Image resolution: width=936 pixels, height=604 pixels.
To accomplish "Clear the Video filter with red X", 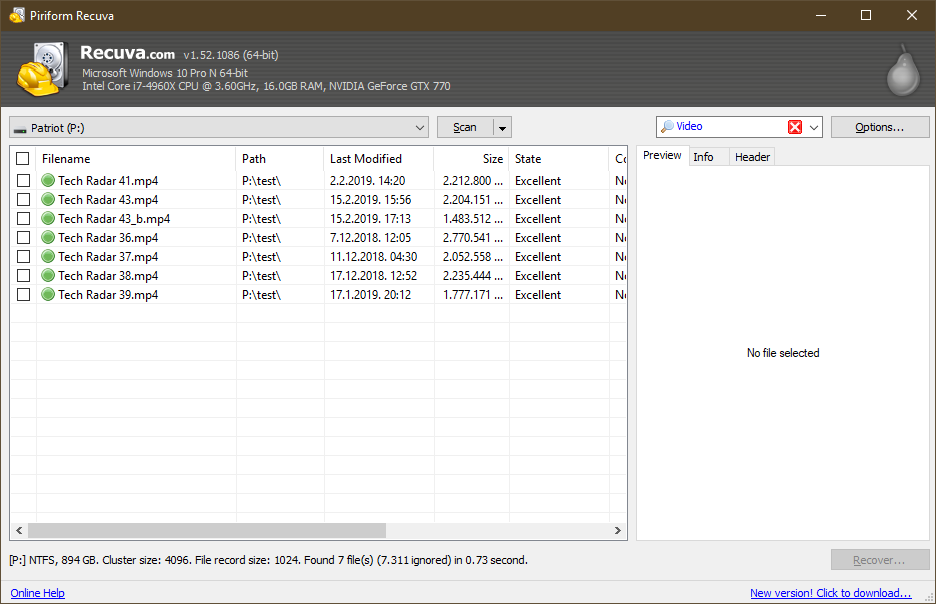I will click(795, 127).
